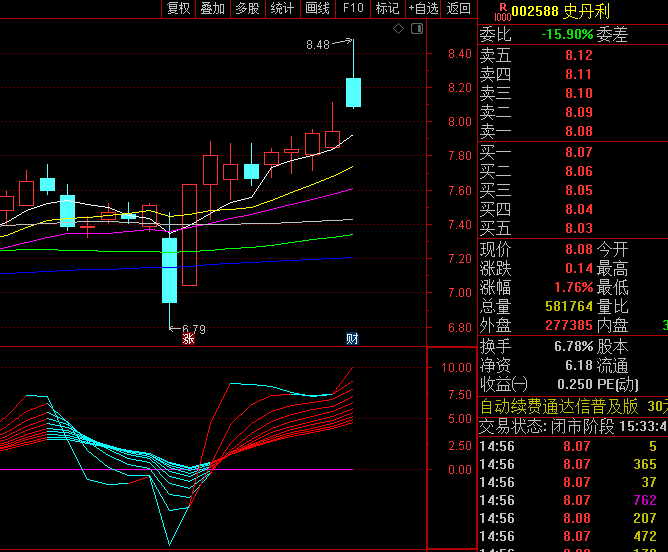
Task: Click the 标记 mark button
Action: (387, 9)
